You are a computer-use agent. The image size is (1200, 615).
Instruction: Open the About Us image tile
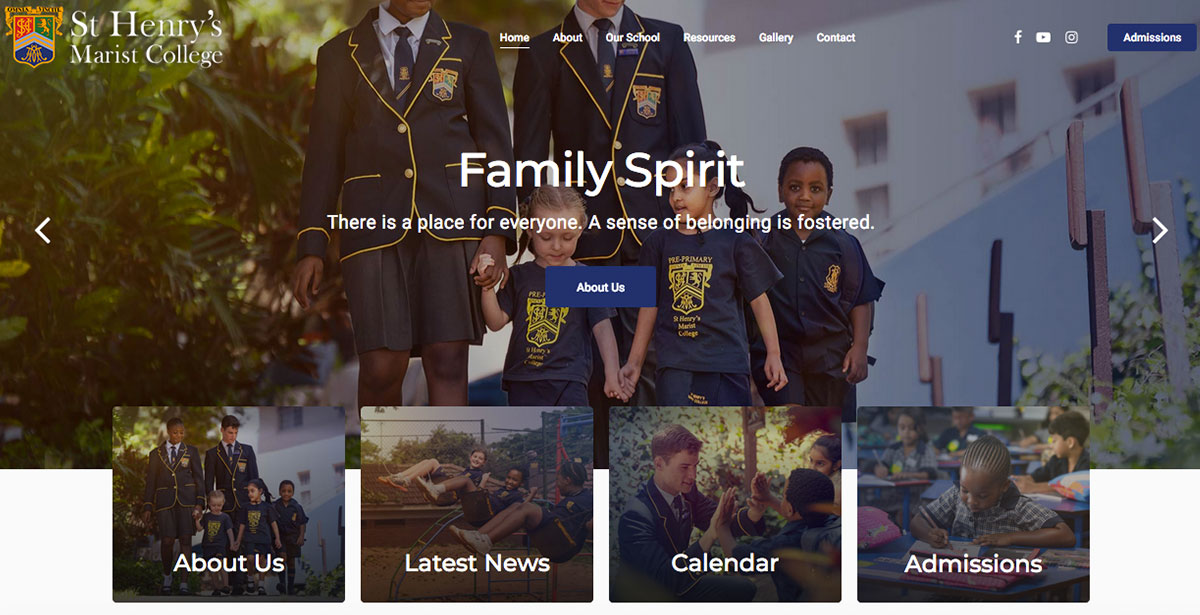(229, 504)
